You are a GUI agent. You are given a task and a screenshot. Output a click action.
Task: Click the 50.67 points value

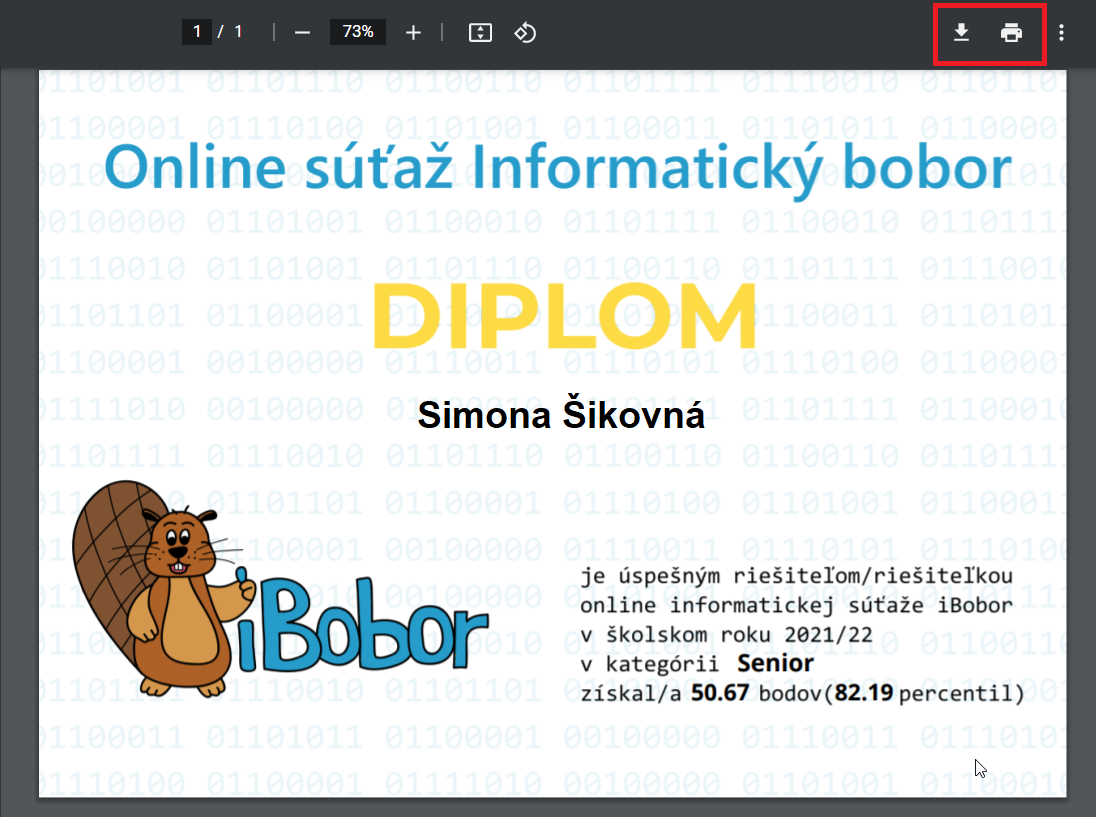click(x=720, y=692)
